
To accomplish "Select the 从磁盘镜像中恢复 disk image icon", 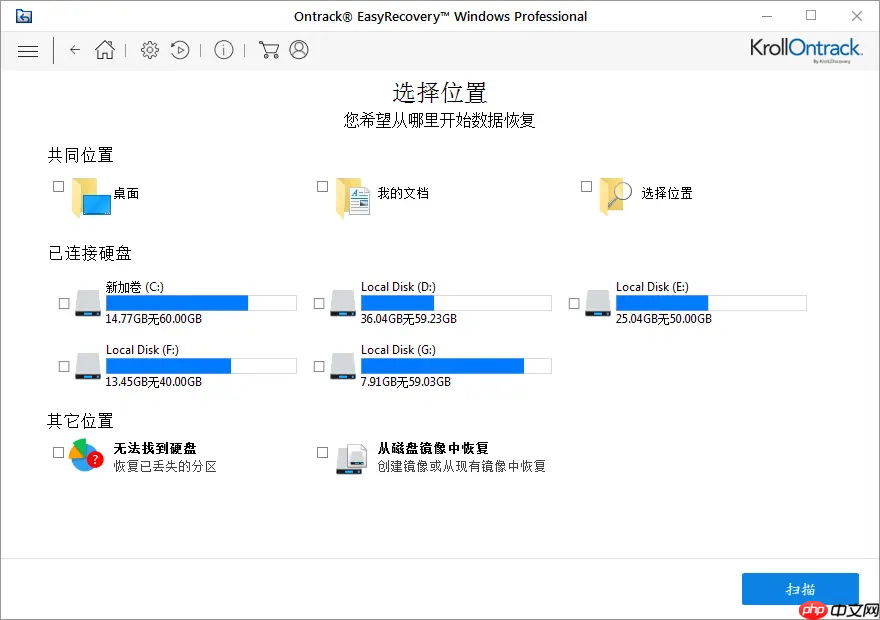I will pyautogui.click(x=350, y=457).
